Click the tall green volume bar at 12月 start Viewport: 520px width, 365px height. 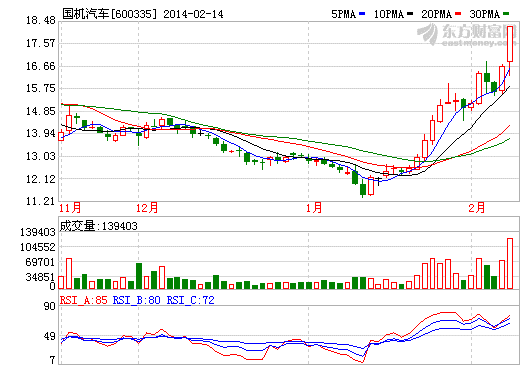click(139, 276)
